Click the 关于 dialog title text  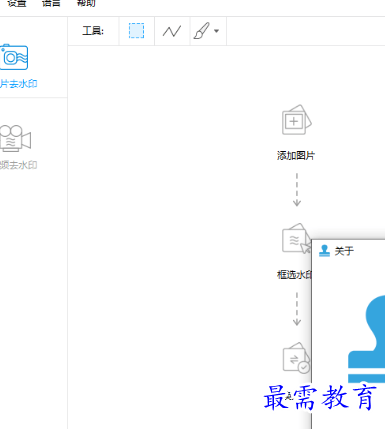tap(344, 251)
